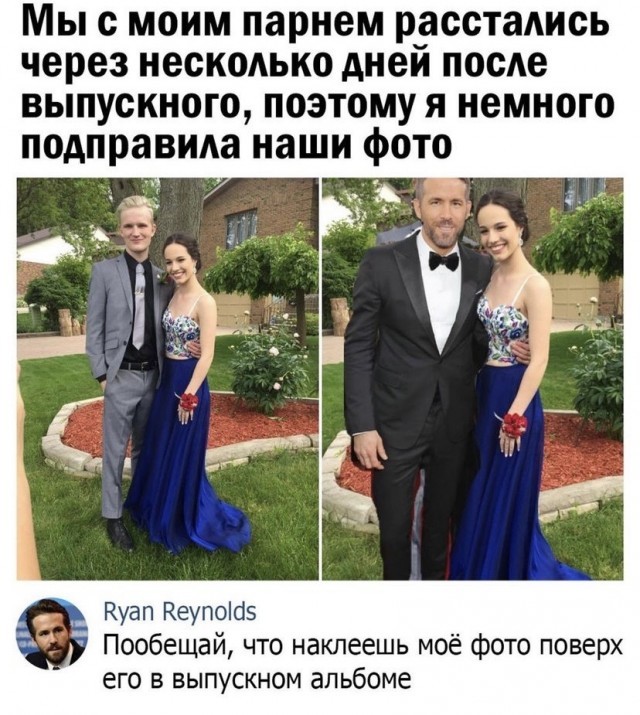Click the red wrist corsage in left photo
Viewport: 640px width, 715px height.
coord(188,402)
